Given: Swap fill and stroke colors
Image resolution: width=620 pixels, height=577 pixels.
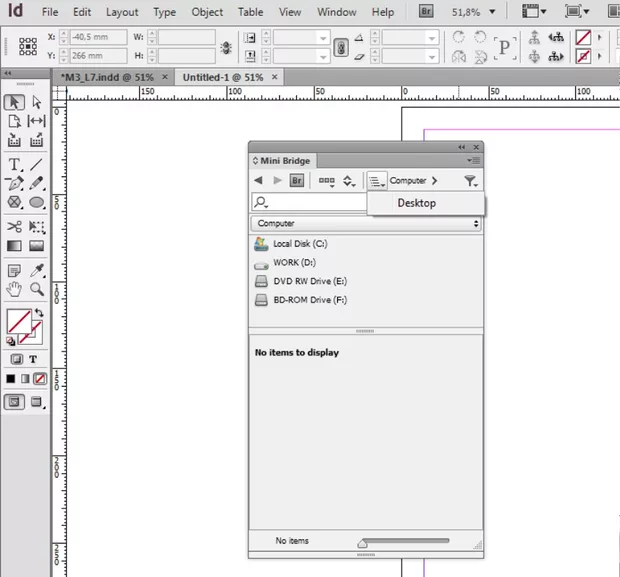Looking at the screenshot, I should pyautogui.click(x=38, y=313).
